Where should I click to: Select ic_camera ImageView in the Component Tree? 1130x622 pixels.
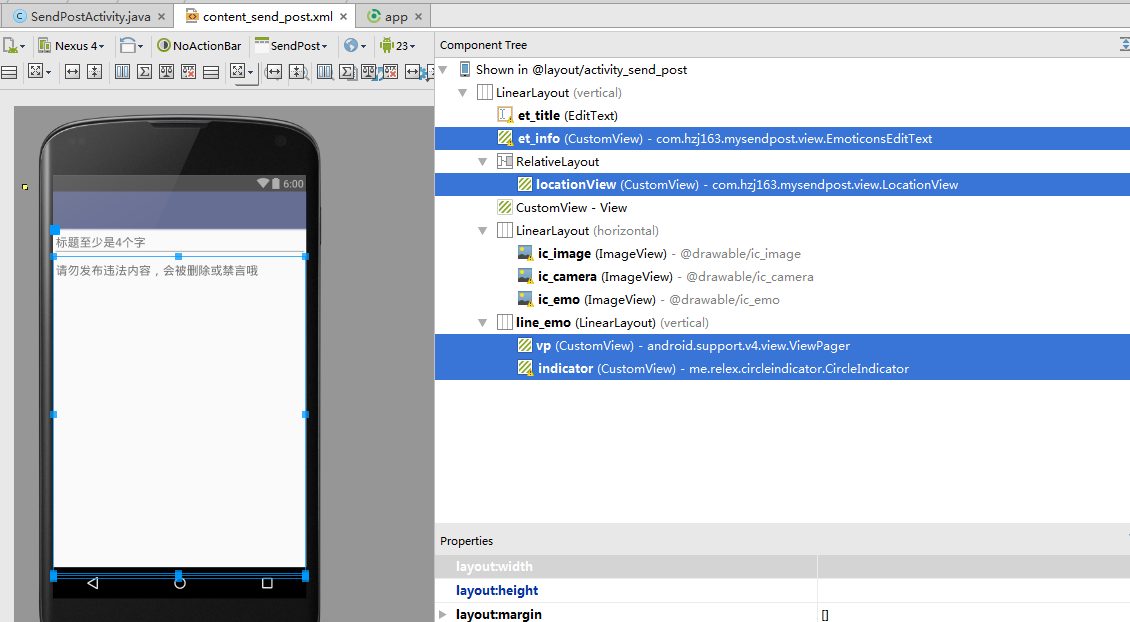(567, 277)
